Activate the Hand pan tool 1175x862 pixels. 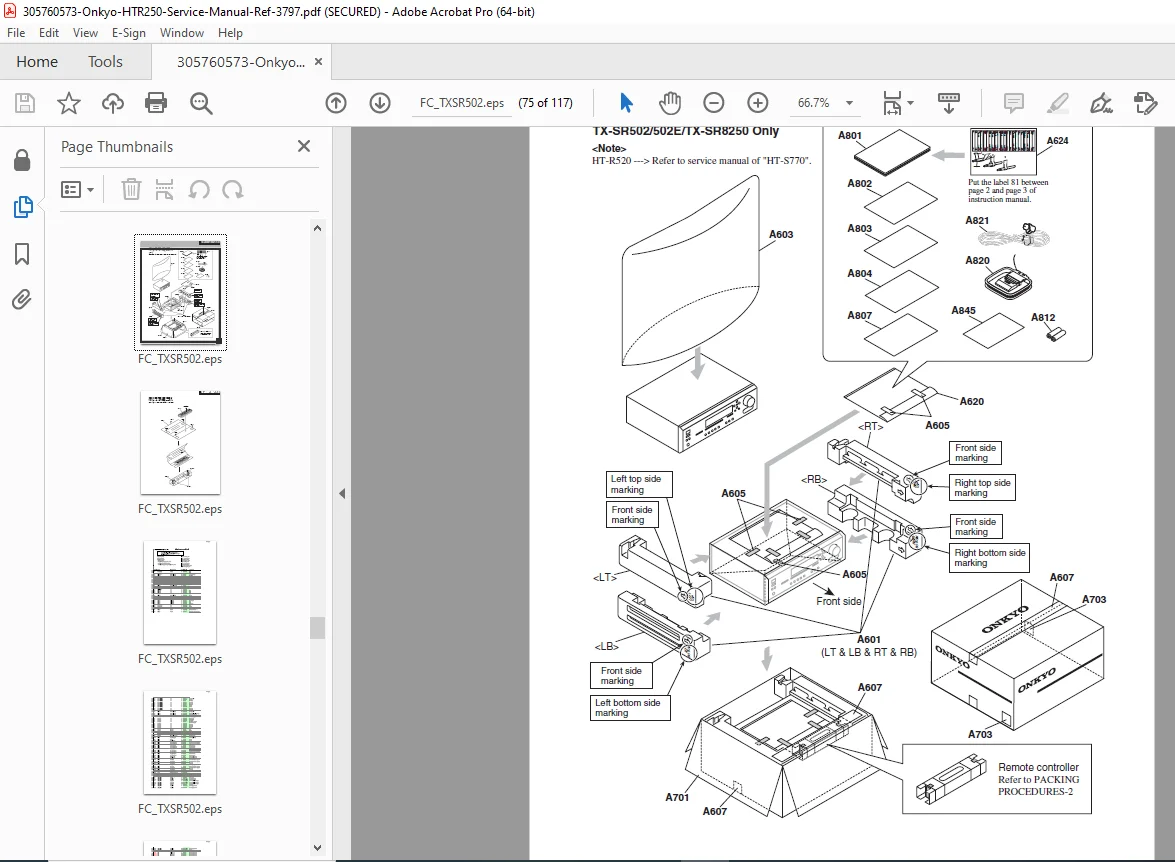(670, 103)
